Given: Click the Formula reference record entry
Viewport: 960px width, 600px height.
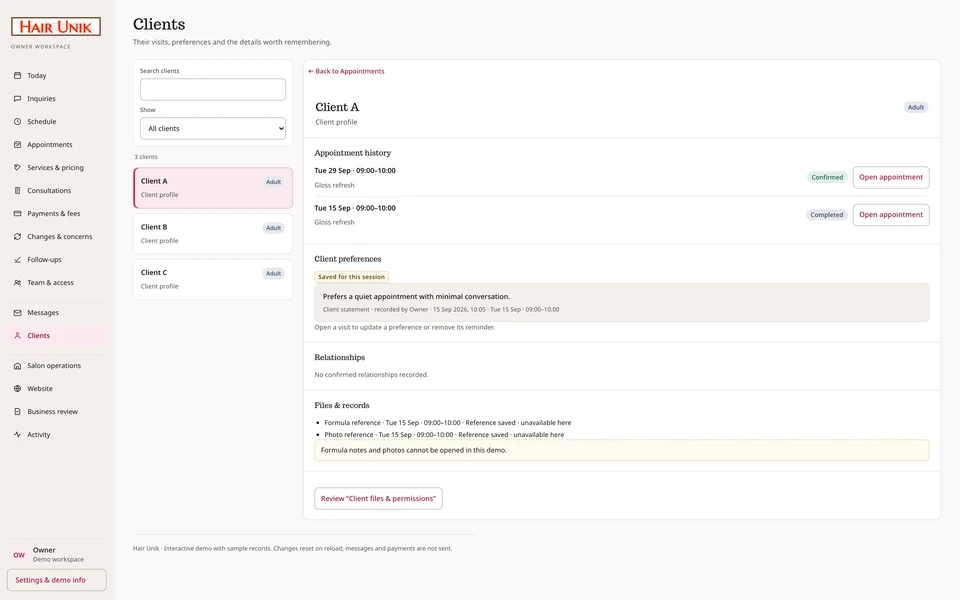Looking at the screenshot, I should tap(448, 422).
